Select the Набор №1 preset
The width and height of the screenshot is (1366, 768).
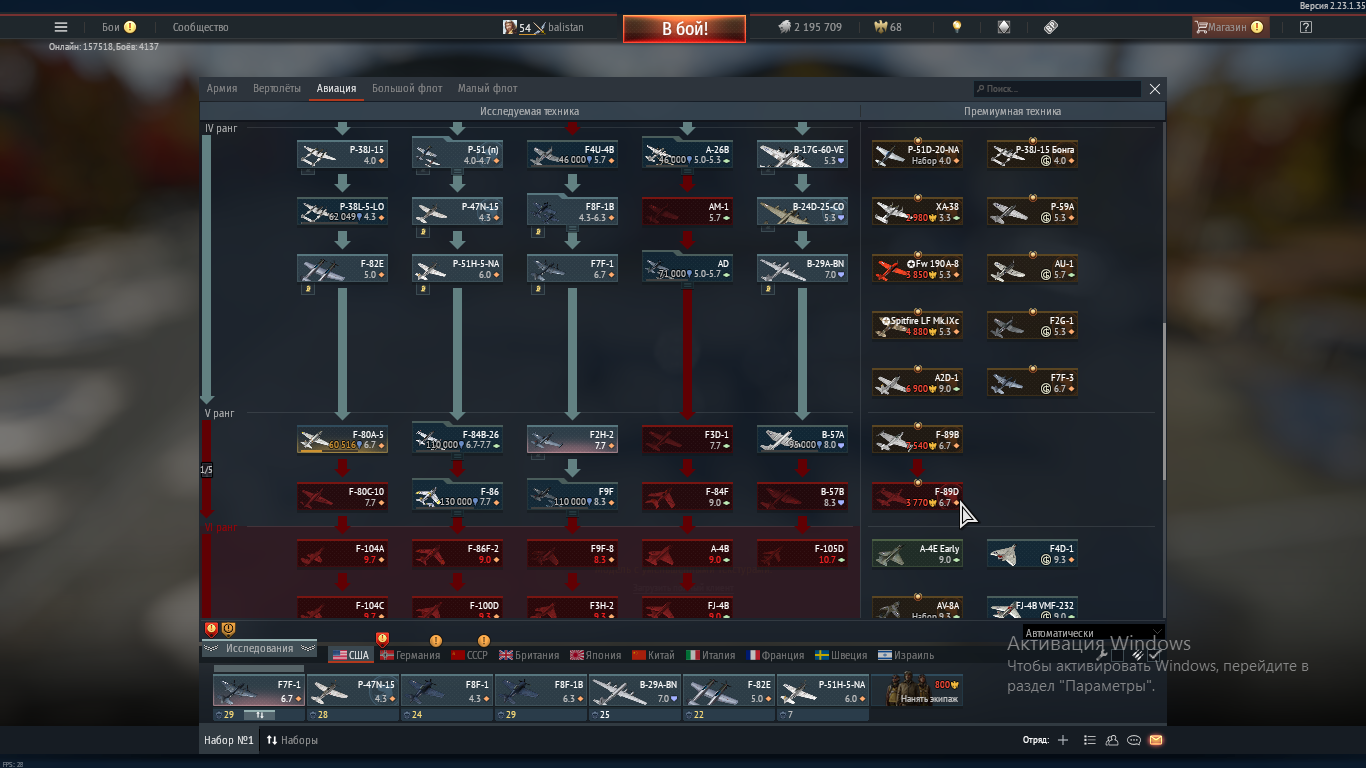pos(229,740)
